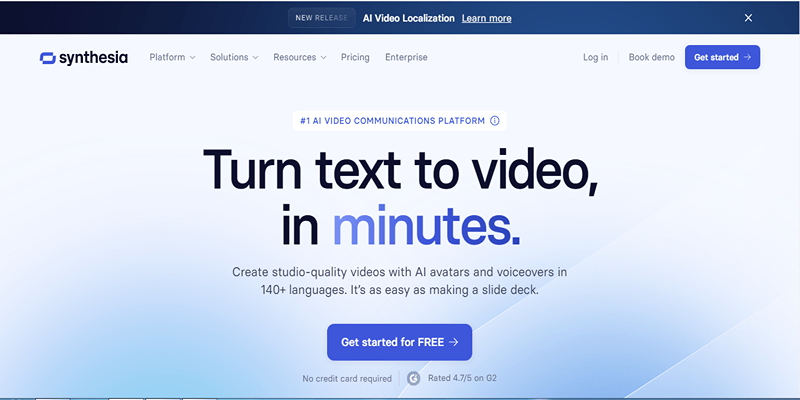Click the Turn text to video heading

click(401, 170)
